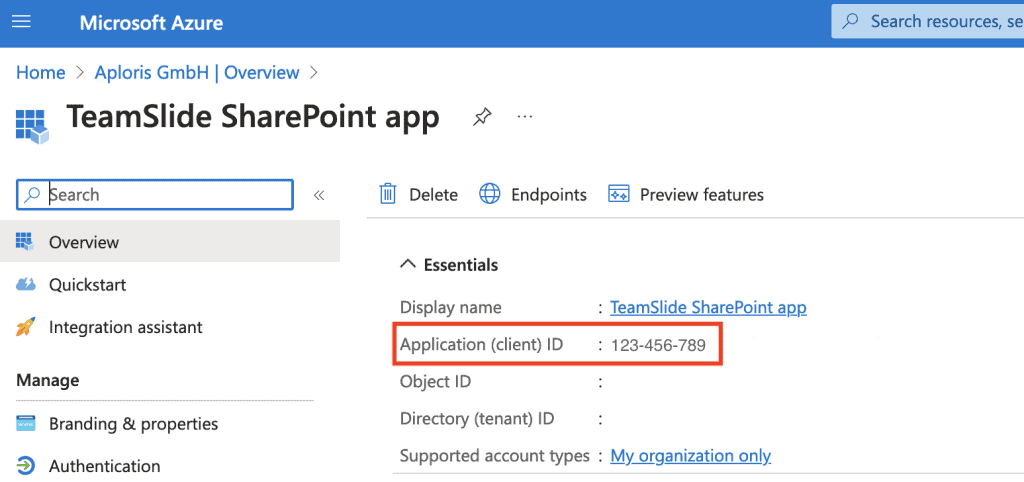Click the Overview grid icon
This screenshot has width=1024, height=482.
click(x=25, y=242)
